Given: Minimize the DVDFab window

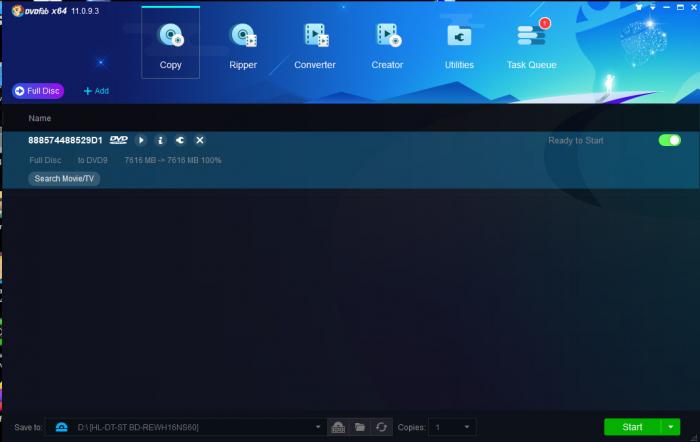Looking at the screenshot, I should tap(667, 7).
